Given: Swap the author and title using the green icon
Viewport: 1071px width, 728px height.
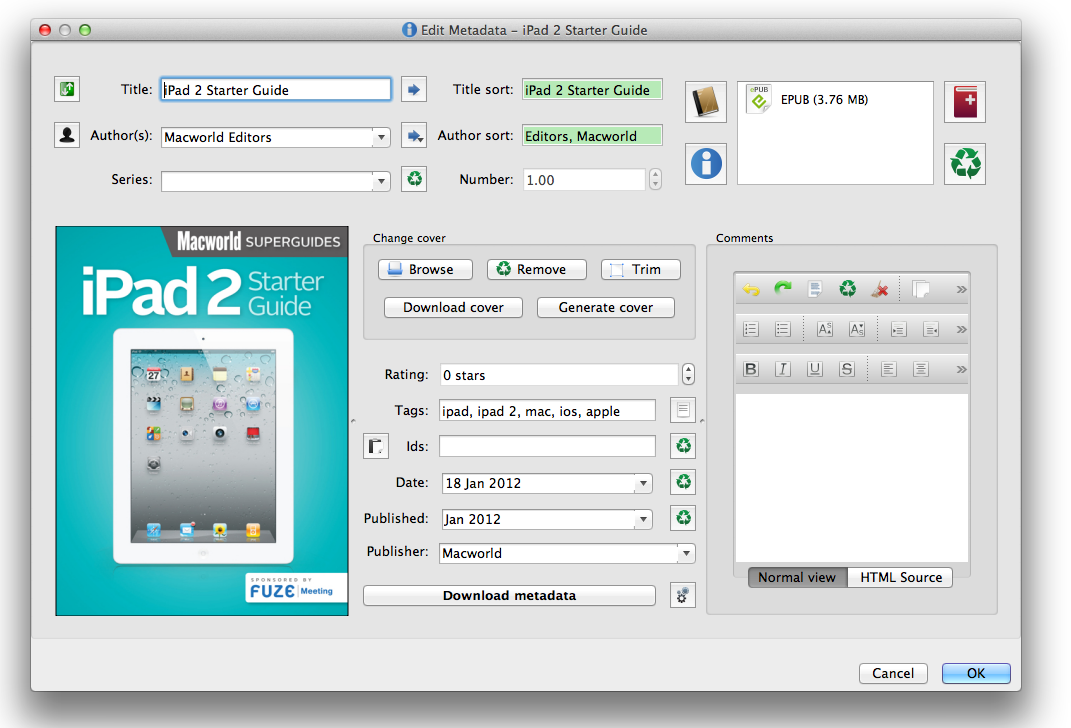Looking at the screenshot, I should coord(67,89).
